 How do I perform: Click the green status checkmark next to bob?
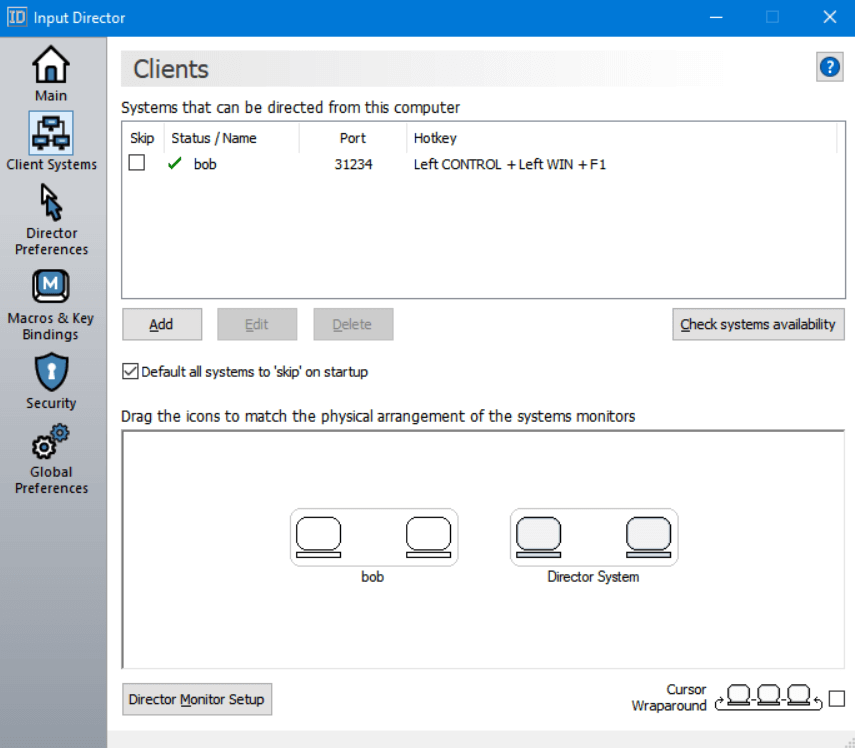172,164
